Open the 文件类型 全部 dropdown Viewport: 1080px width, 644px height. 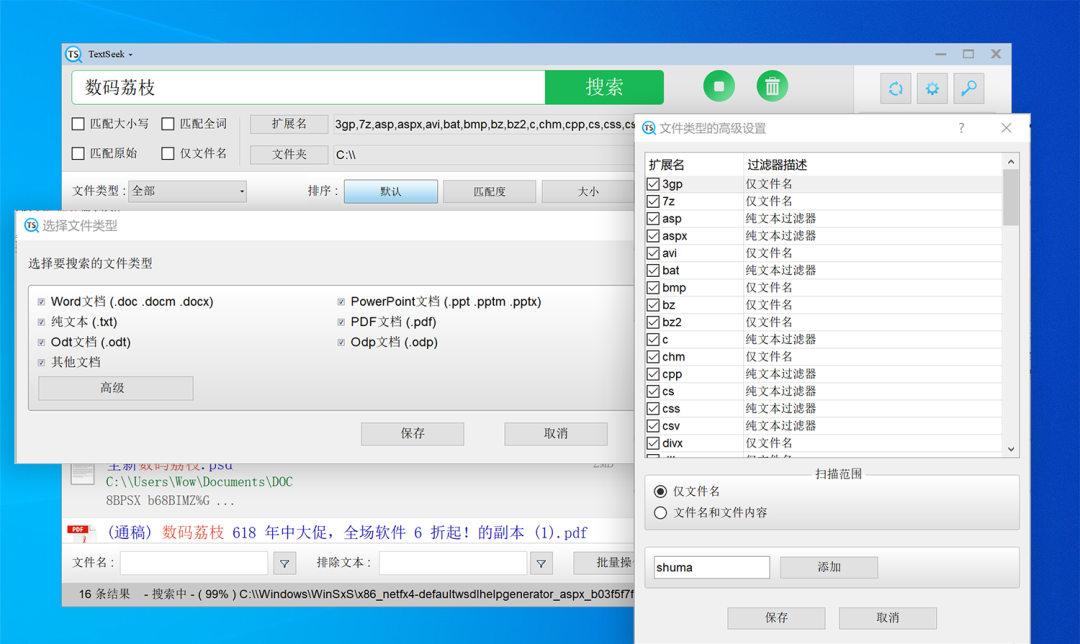click(x=187, y=191)
